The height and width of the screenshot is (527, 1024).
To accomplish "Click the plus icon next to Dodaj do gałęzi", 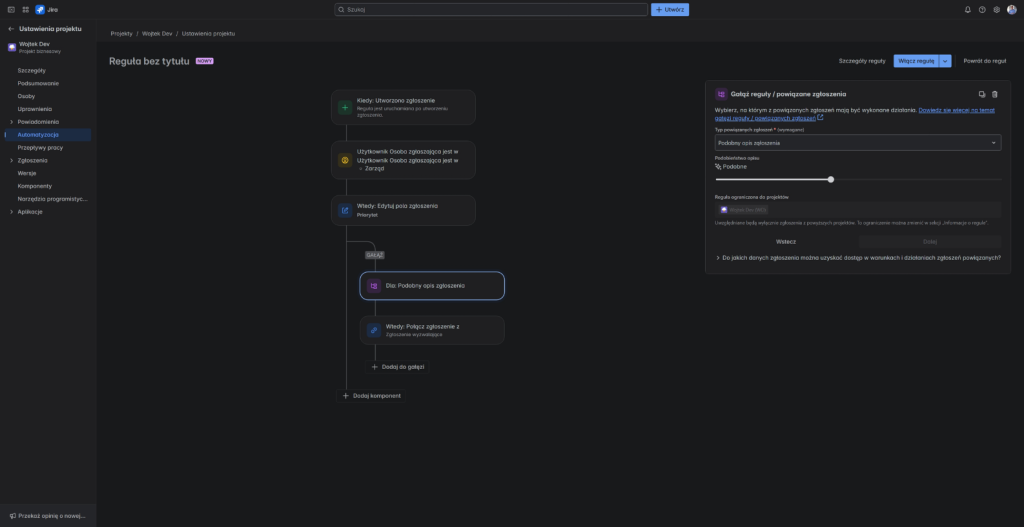I will [374, 367].
